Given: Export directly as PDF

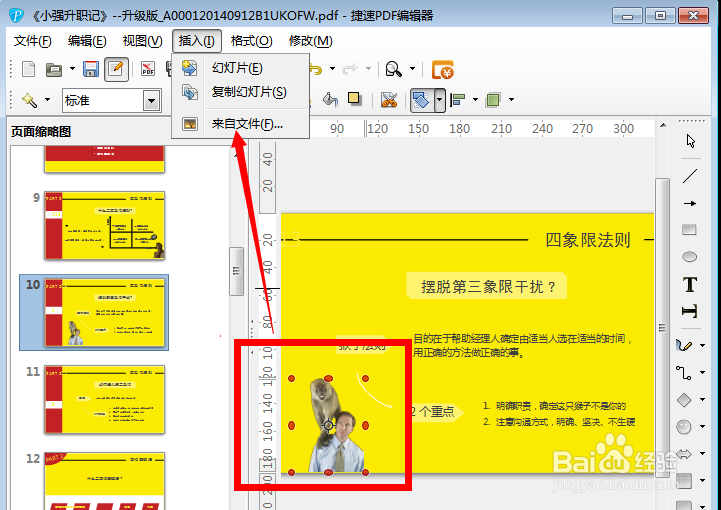Looking at the screenshot, I should (148, 69).
